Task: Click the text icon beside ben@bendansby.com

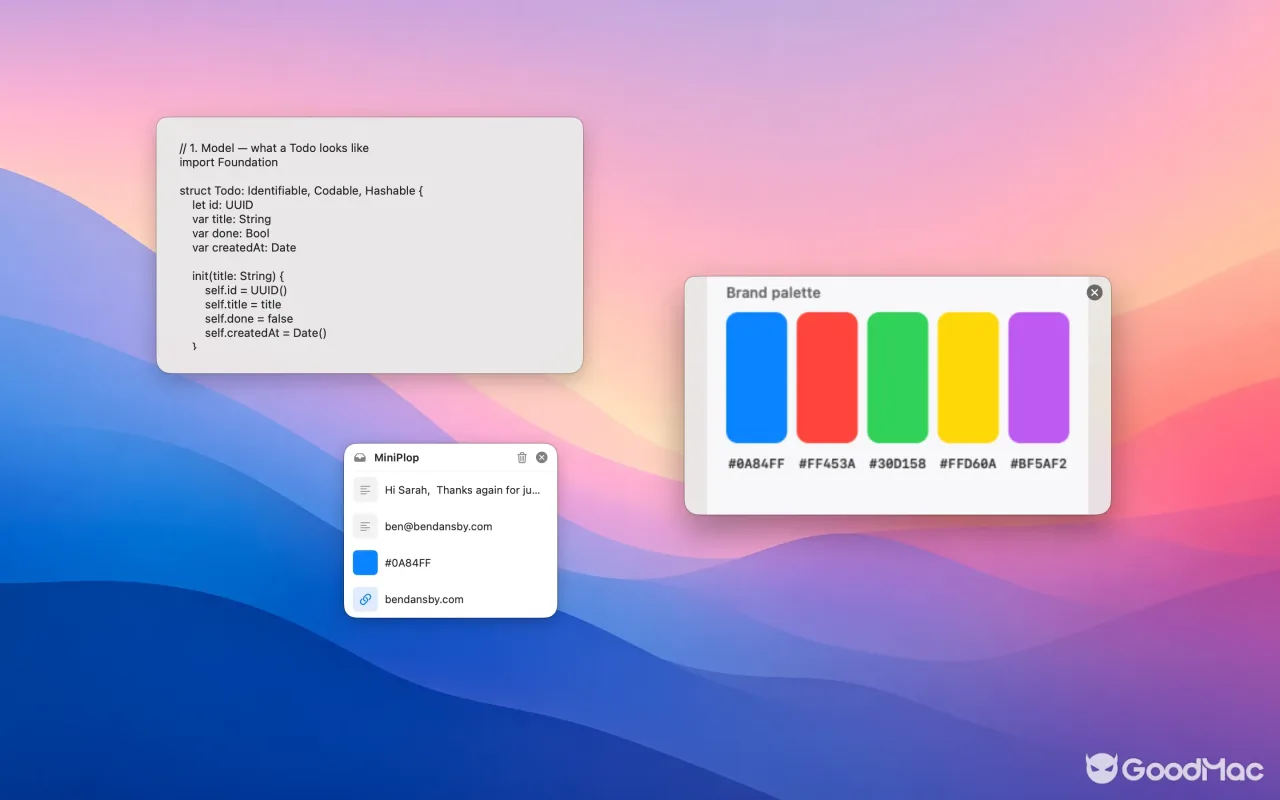Action: pos(365,526)
